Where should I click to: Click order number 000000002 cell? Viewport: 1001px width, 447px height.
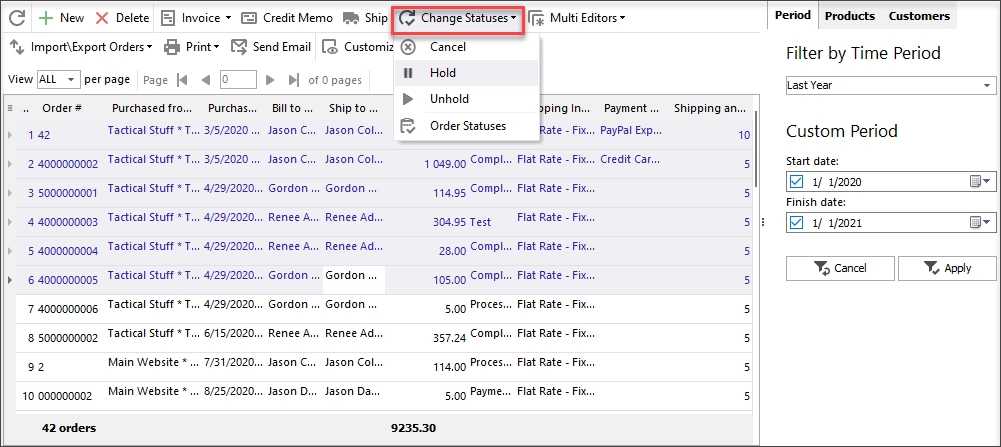65,396
